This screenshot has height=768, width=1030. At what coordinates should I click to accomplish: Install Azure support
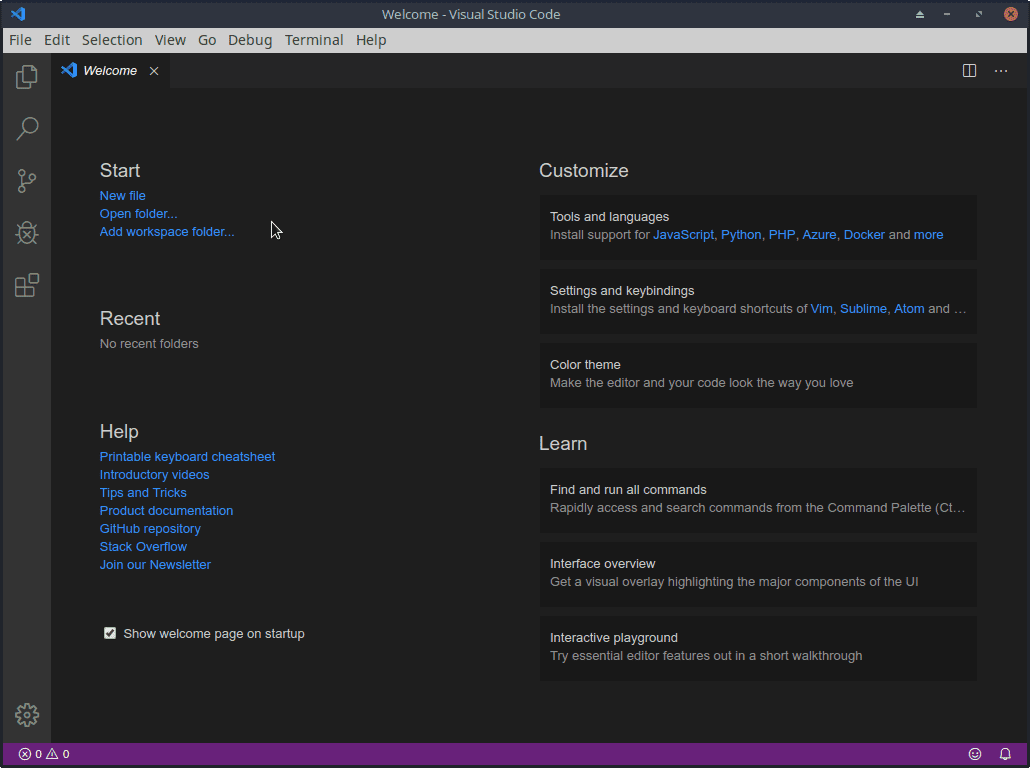[x=819, y=235]
